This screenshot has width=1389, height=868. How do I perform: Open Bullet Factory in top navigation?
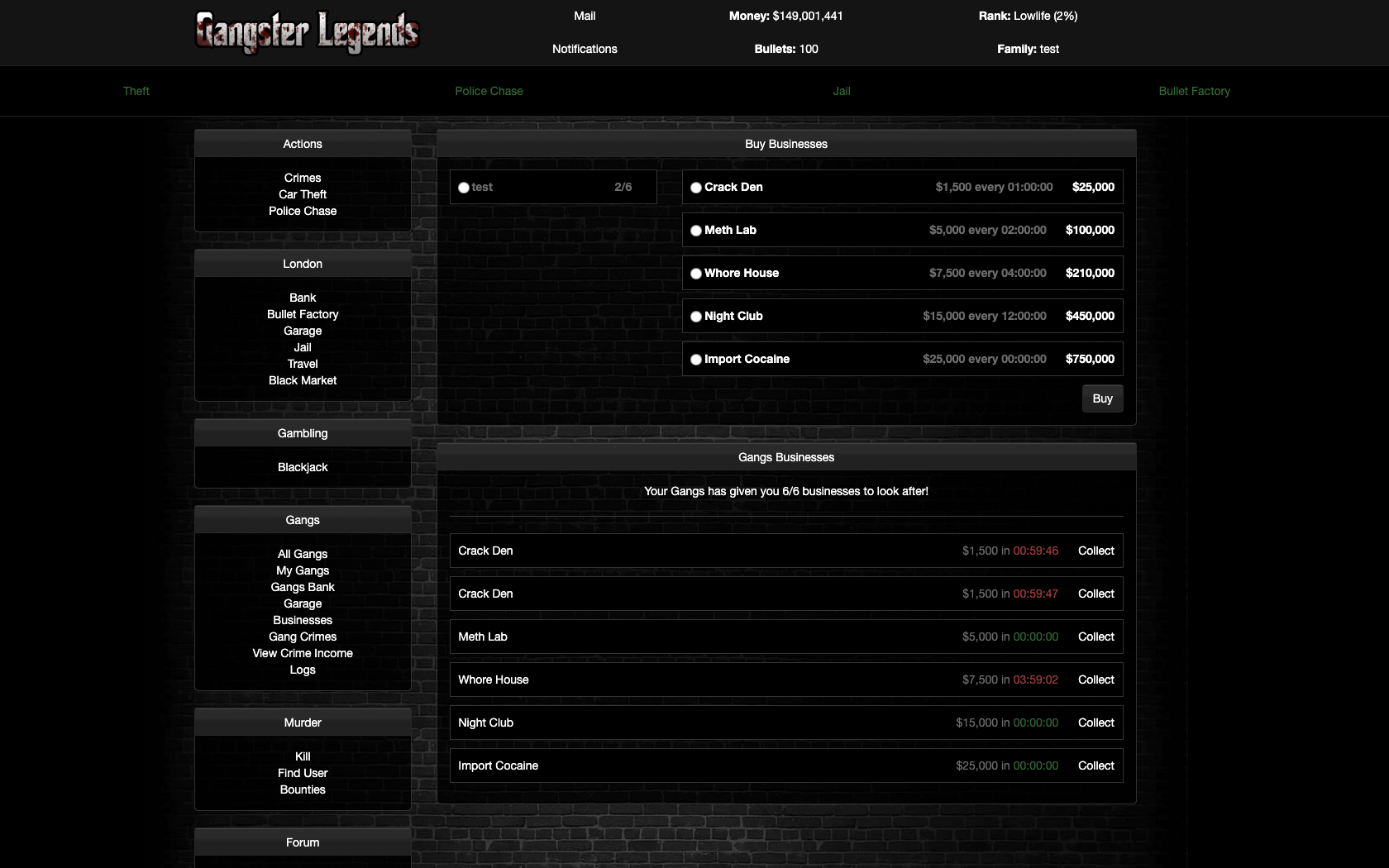point(1194,91)
